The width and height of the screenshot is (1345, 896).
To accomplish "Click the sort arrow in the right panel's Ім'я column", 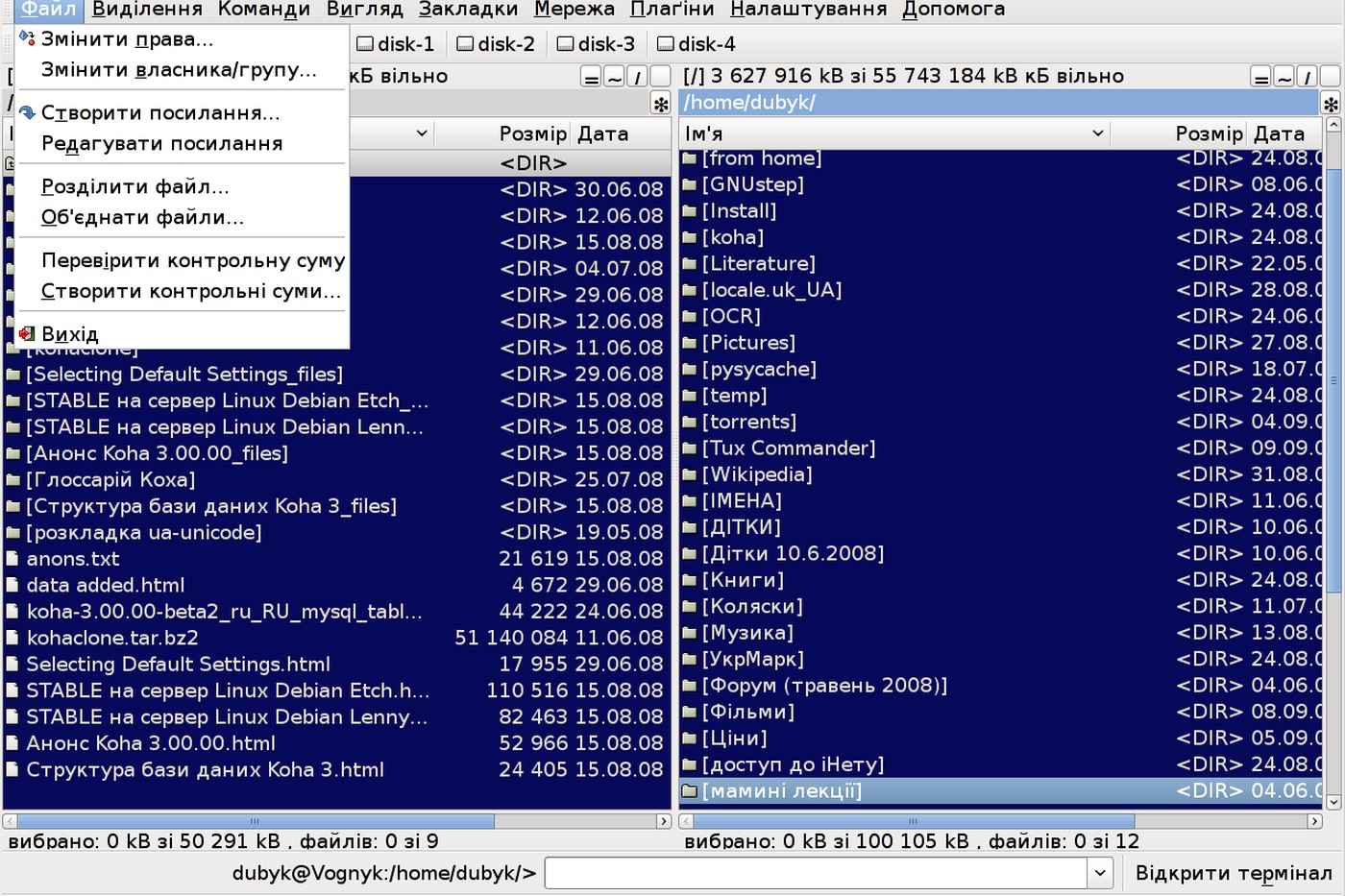I will (x=1098, y=133).
